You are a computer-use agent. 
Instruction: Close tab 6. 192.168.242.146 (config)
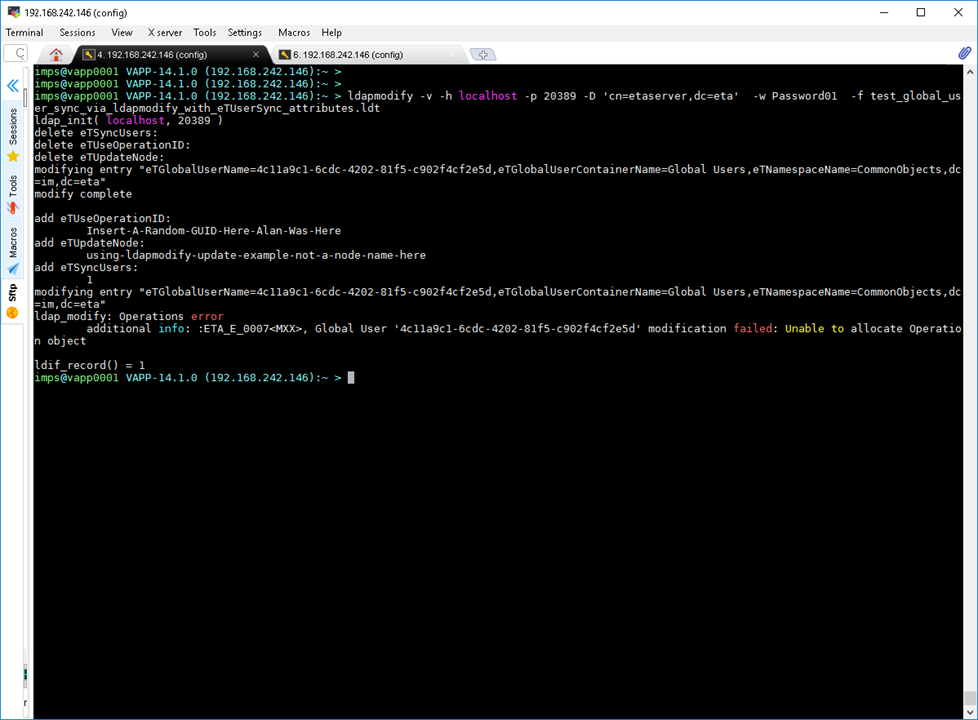point(453,55)
